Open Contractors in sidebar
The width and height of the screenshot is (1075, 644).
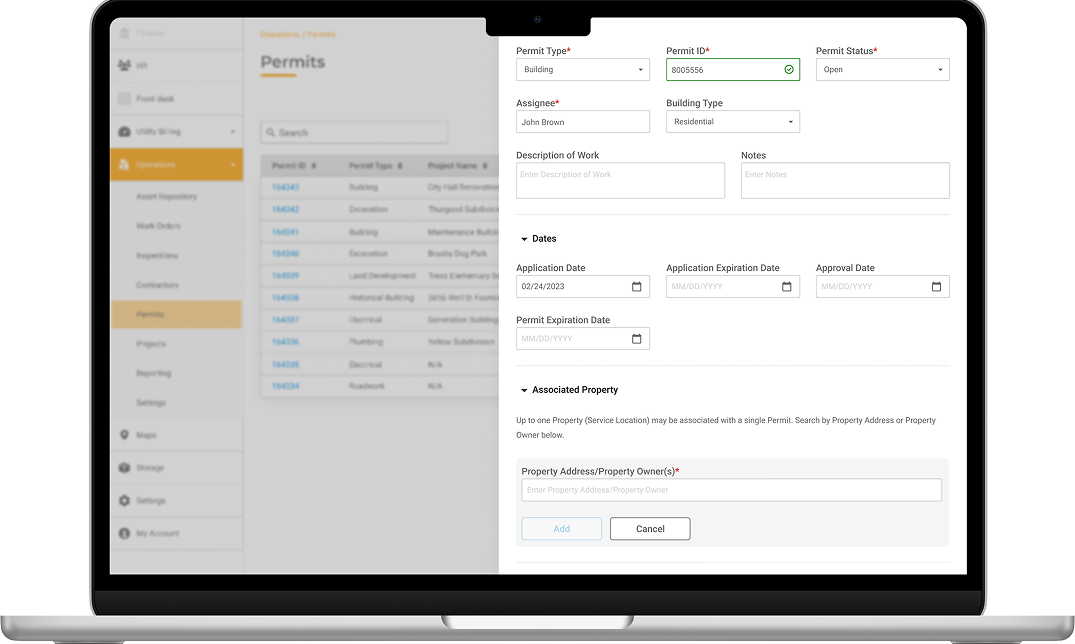[157, 285]
